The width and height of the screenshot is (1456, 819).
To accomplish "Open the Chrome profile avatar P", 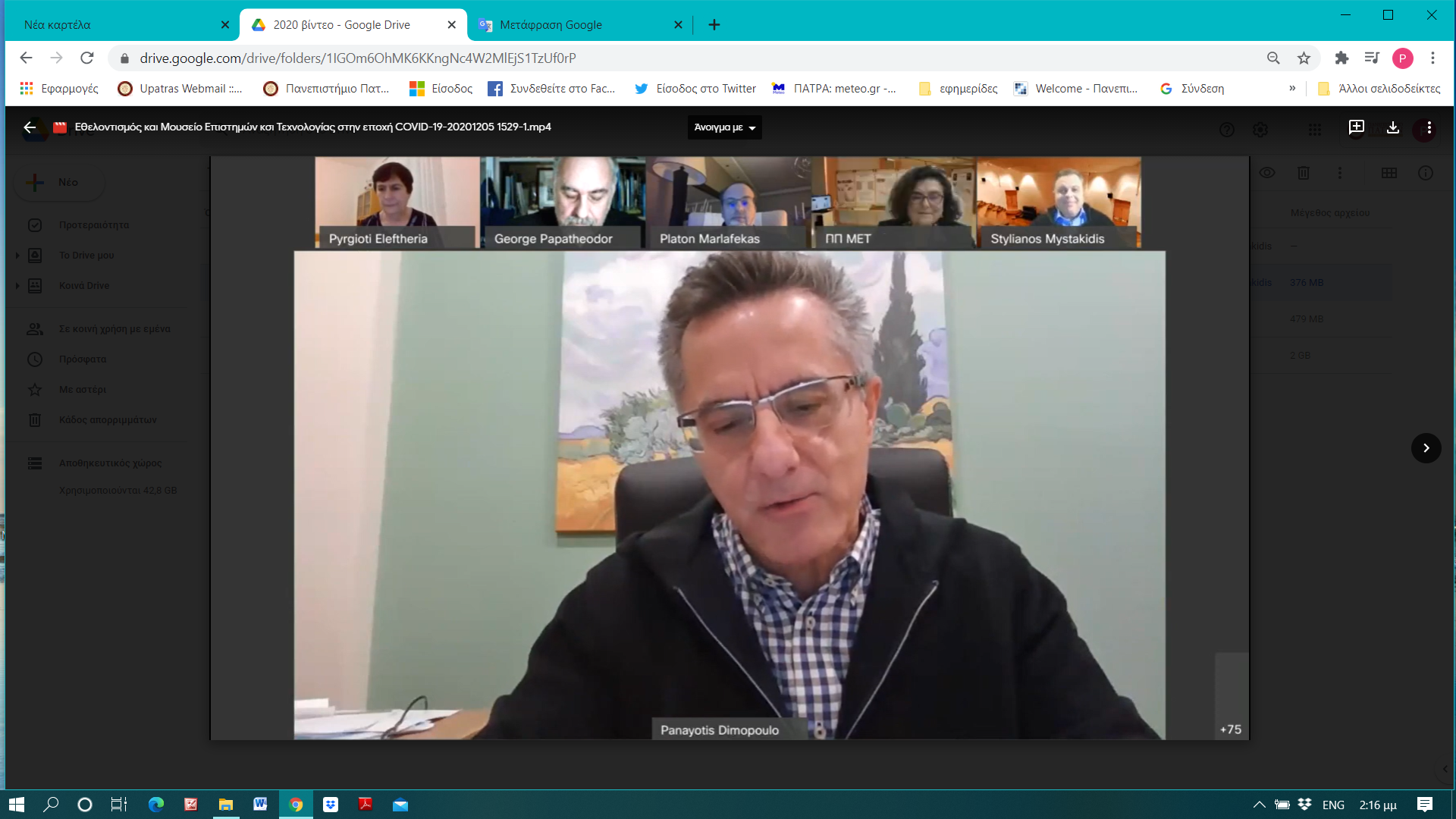I will [1403, 58].
